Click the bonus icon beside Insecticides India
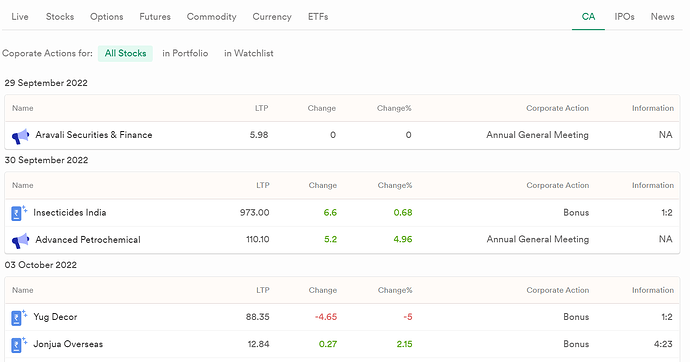 point(19,213)
